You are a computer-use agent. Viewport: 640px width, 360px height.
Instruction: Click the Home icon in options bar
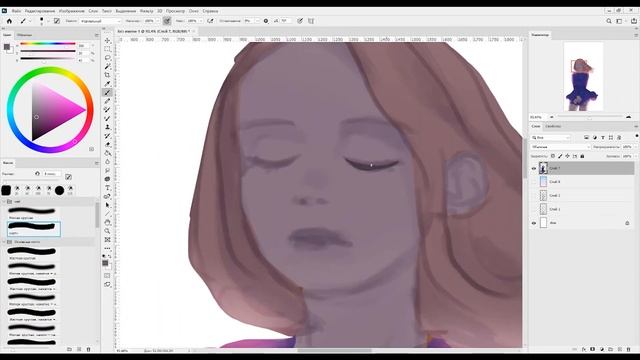click(9, 21)
